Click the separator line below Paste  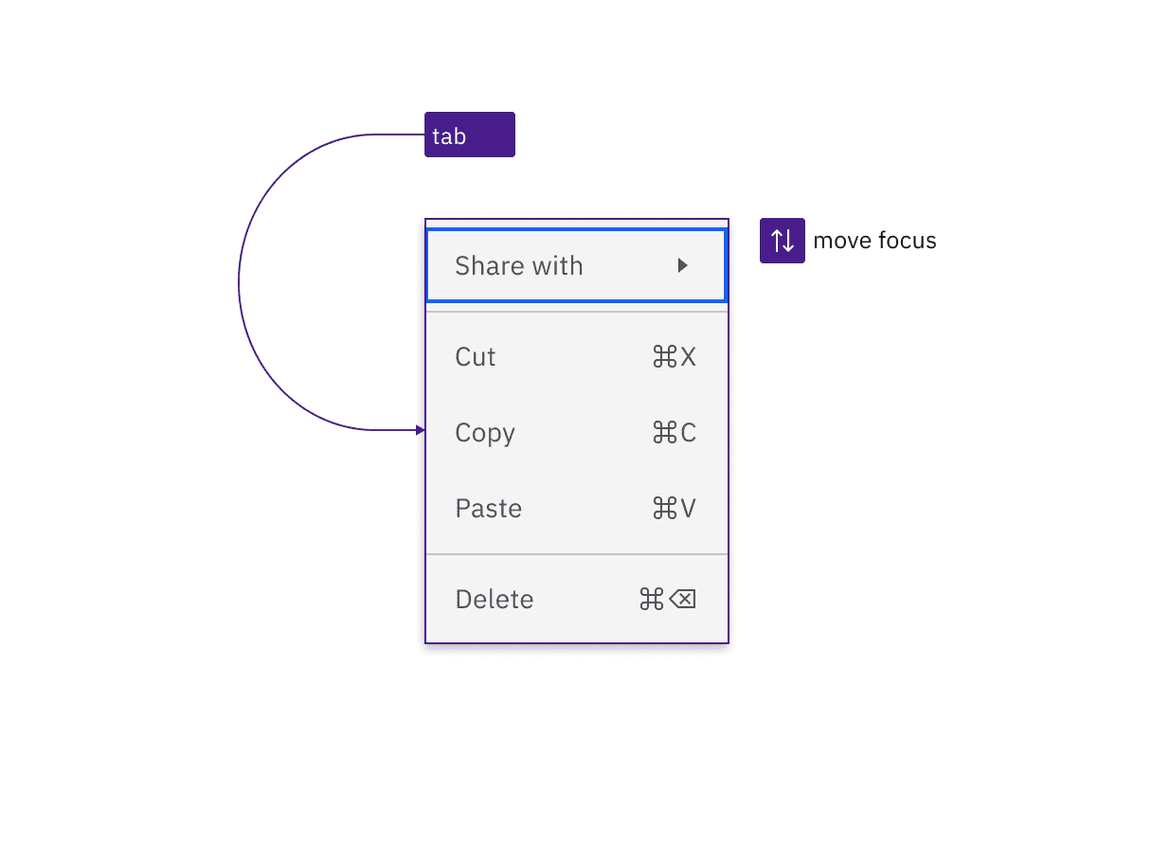coord(577,552)
